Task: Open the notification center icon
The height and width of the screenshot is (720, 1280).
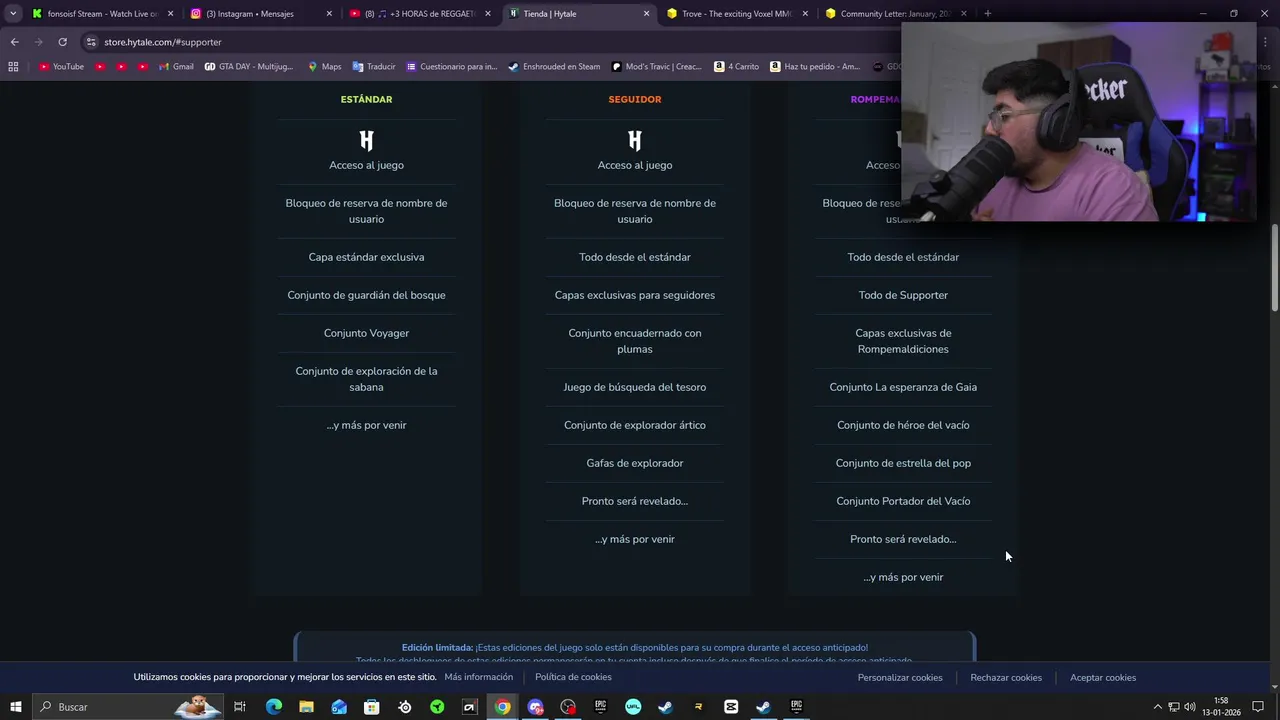Action: point(1258,707)
